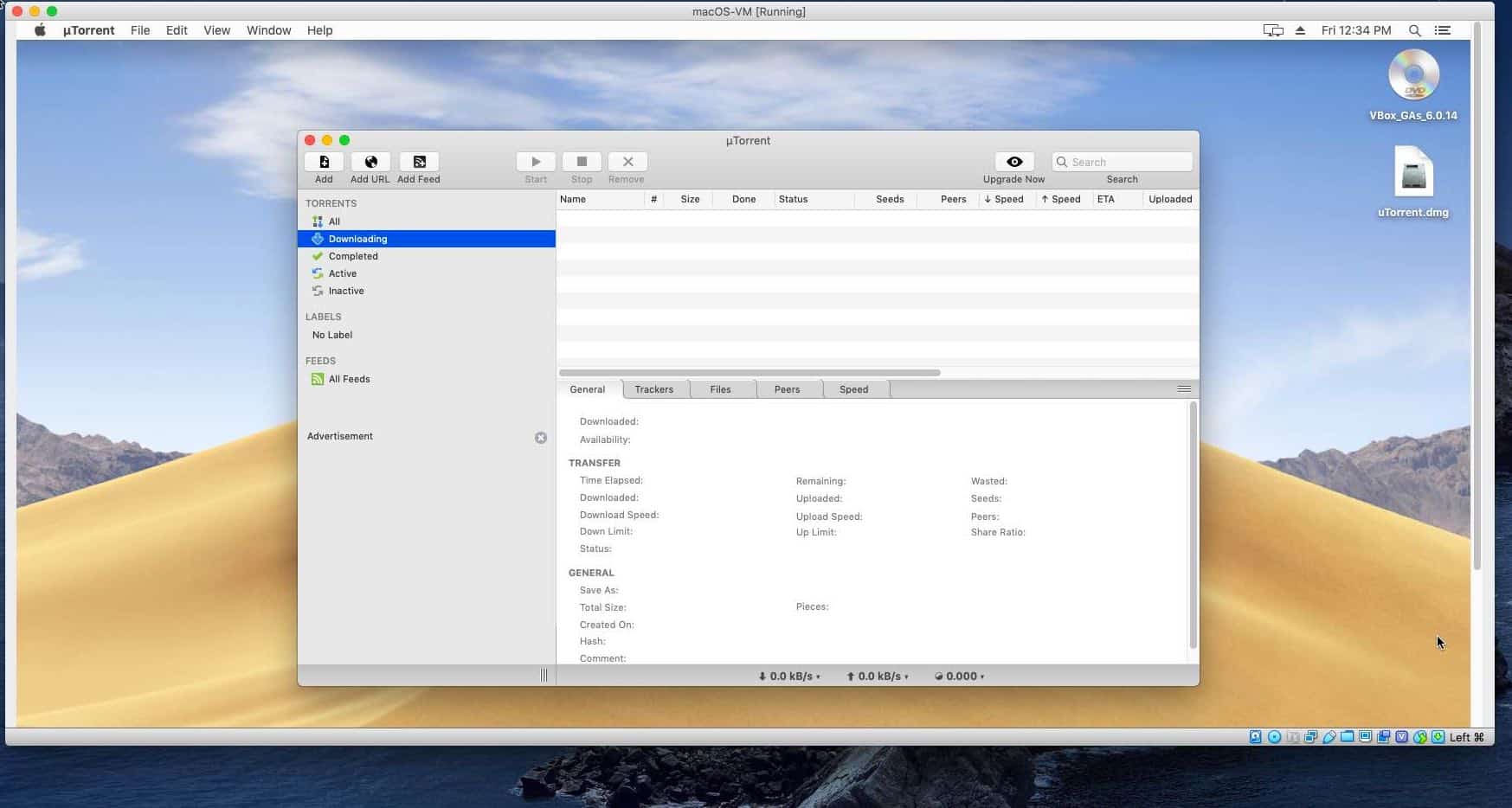Click the detail pane collapse handle icon
Image resolution: width=1512 pixels, height=808 pixels.
pos(1184,389)
